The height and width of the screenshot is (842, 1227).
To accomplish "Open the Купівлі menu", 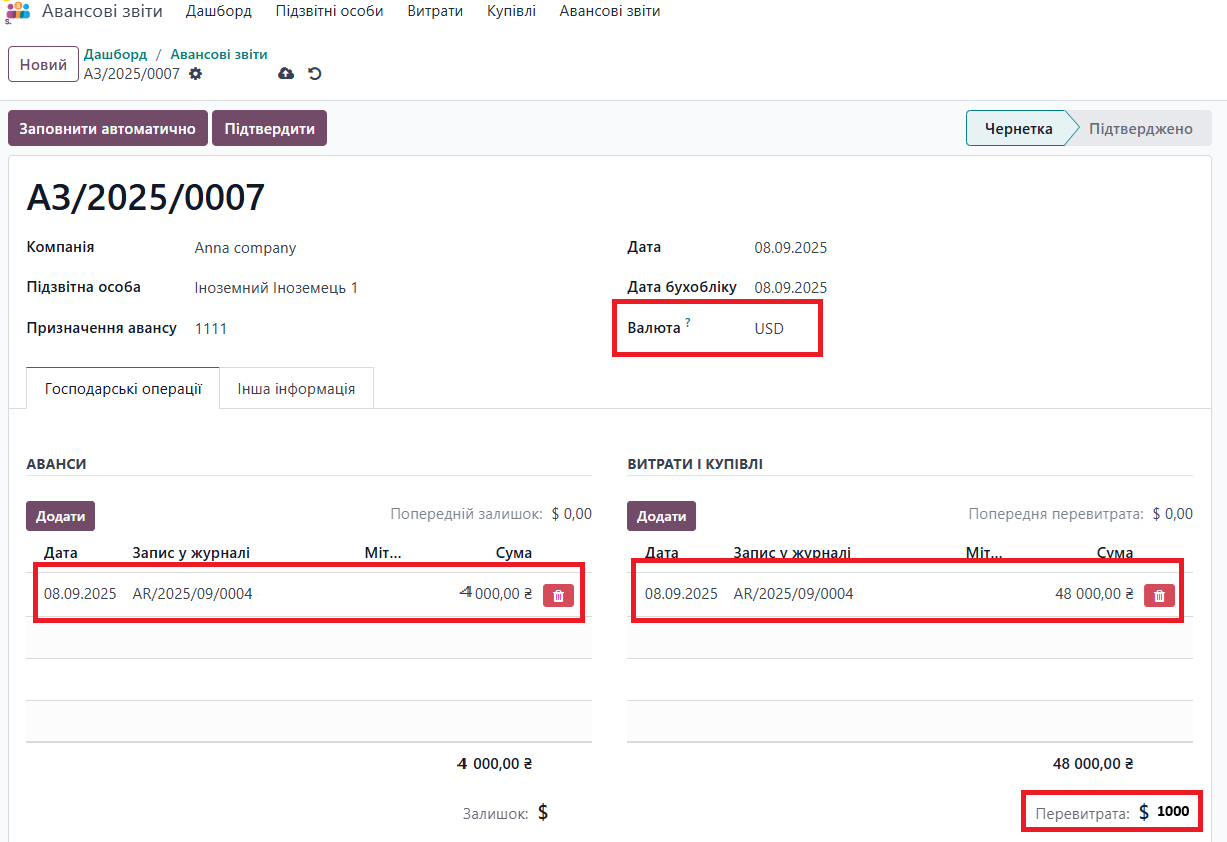I will point(511,11).
